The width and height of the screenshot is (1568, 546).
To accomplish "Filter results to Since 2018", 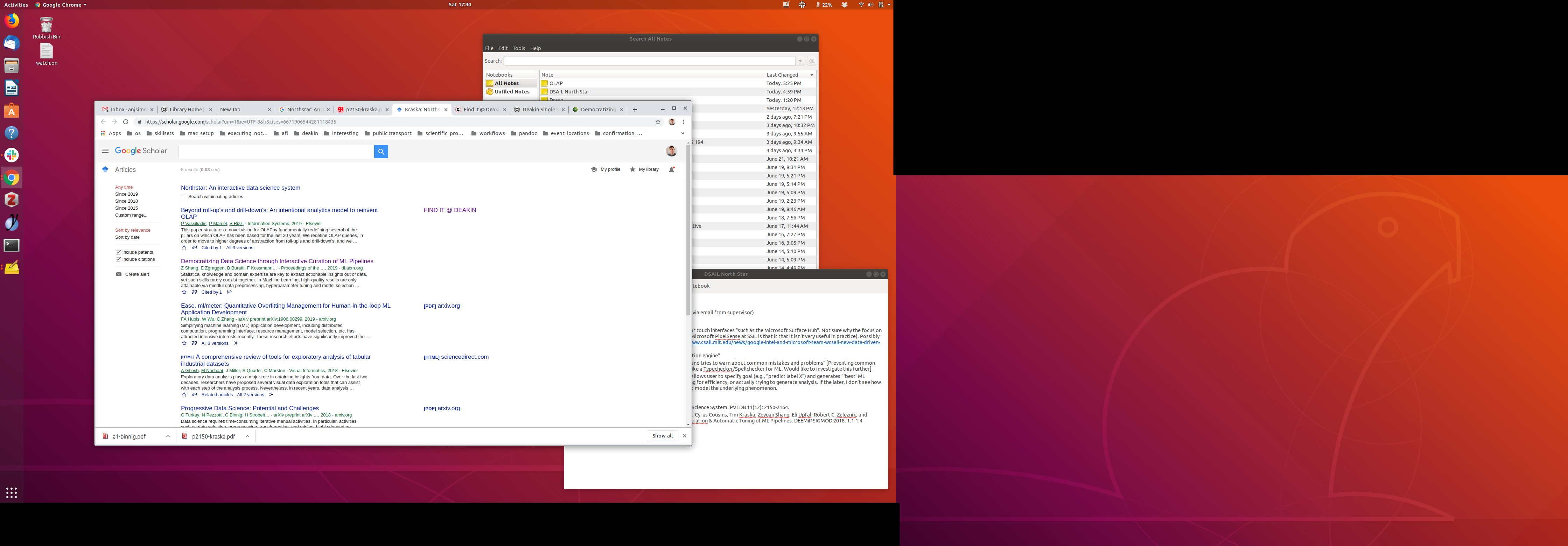I will [x=127, y=202].
